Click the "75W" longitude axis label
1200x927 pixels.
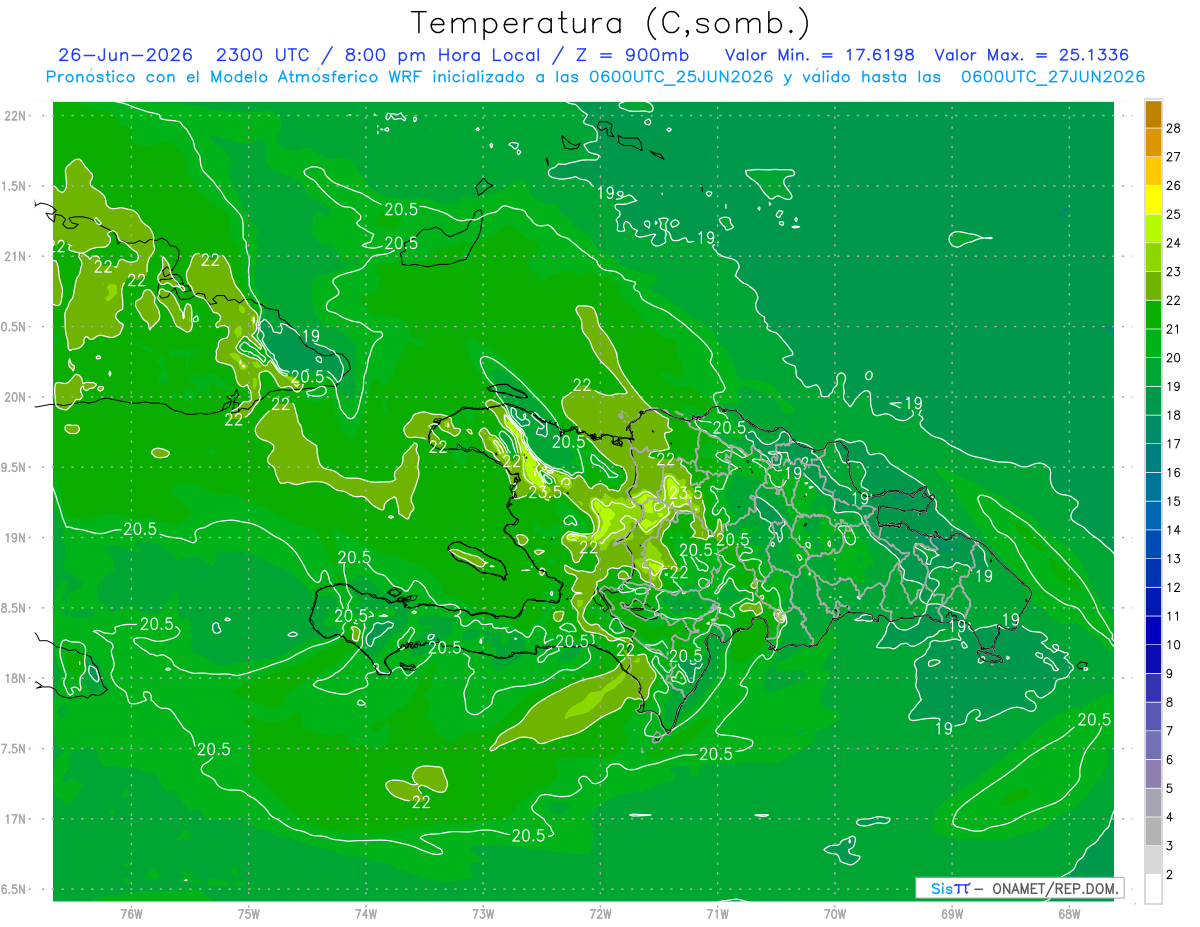tap(249, 913)
